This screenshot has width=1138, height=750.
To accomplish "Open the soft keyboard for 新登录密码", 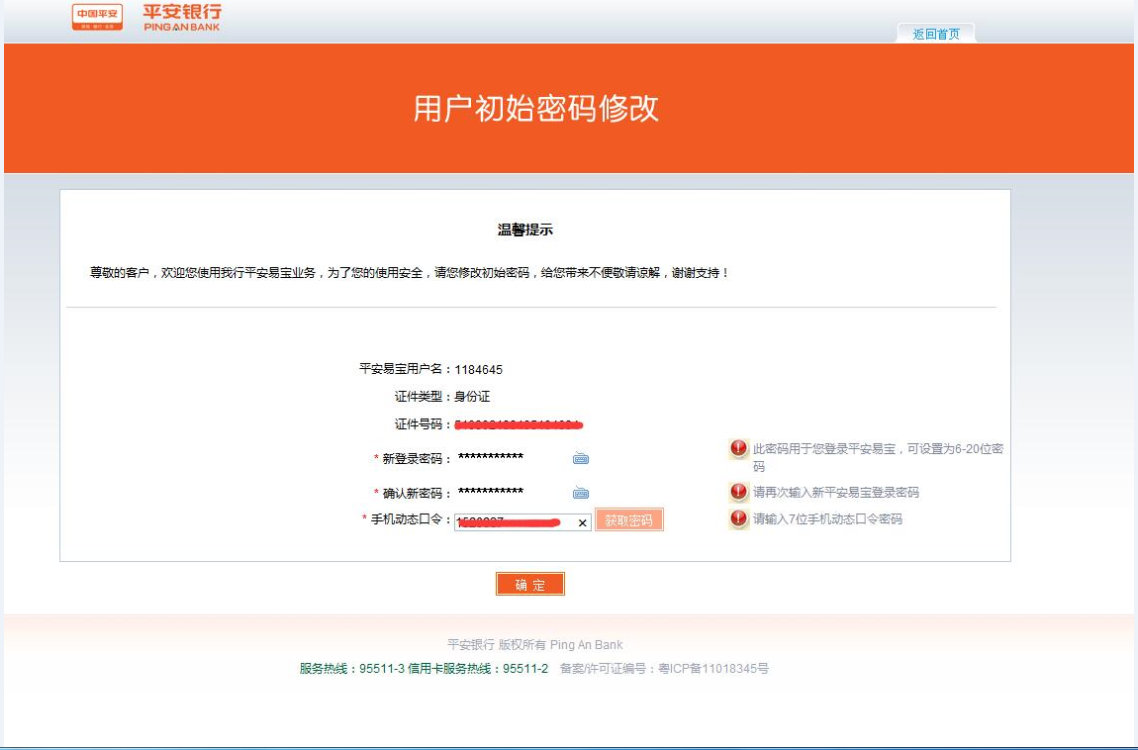I will point(581,458).
